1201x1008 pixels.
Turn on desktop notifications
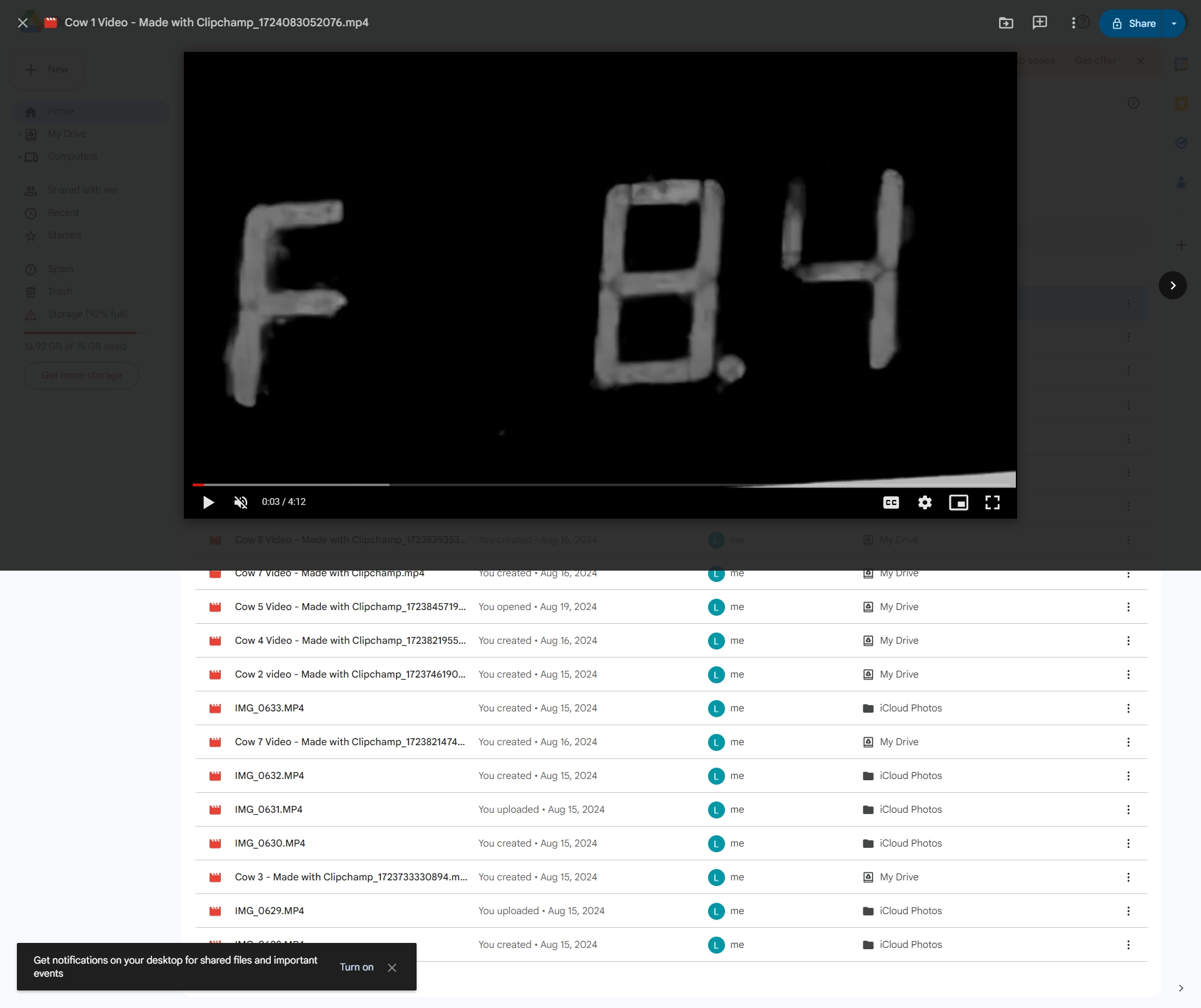click(357, 967)
